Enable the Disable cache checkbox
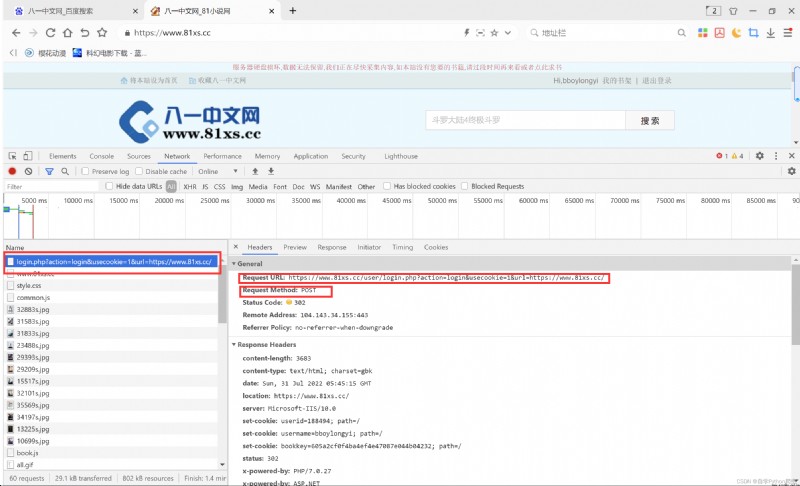Screen dimensions: 800x486 click(139, 171)
